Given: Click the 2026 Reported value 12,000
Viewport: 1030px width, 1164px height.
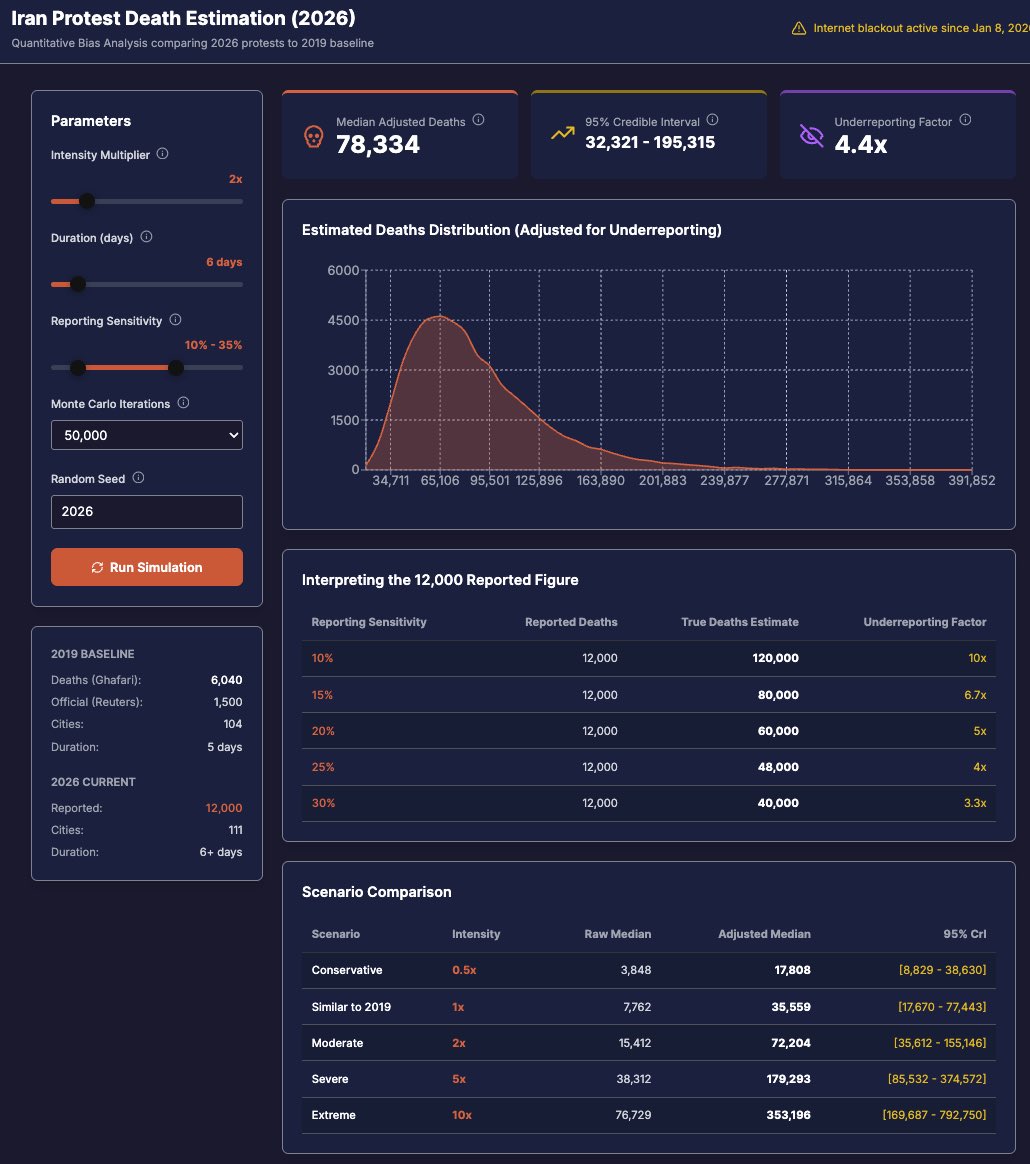Looking at the screenshot, I should [x=224, y=808].
